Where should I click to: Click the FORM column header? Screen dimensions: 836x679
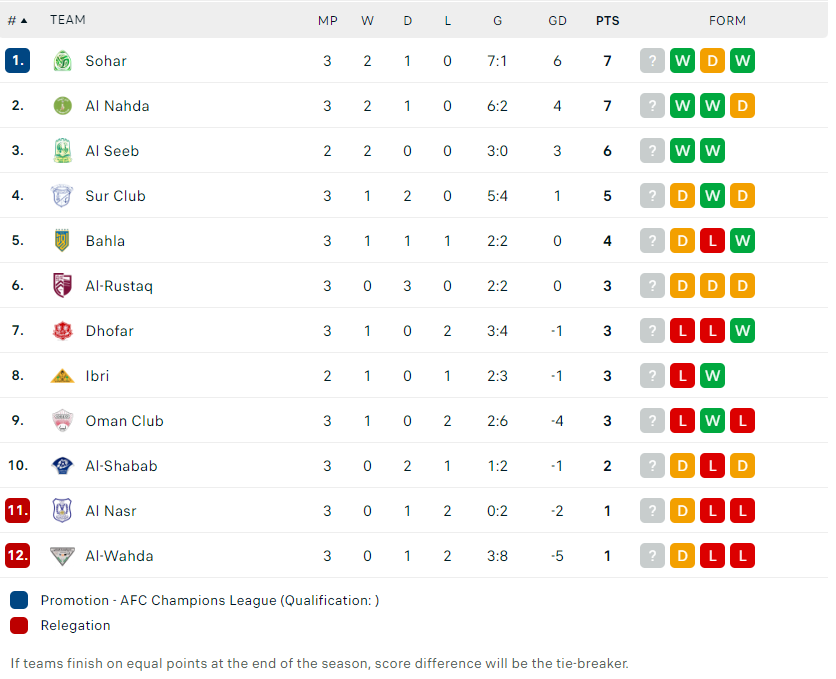pos(727,21)
